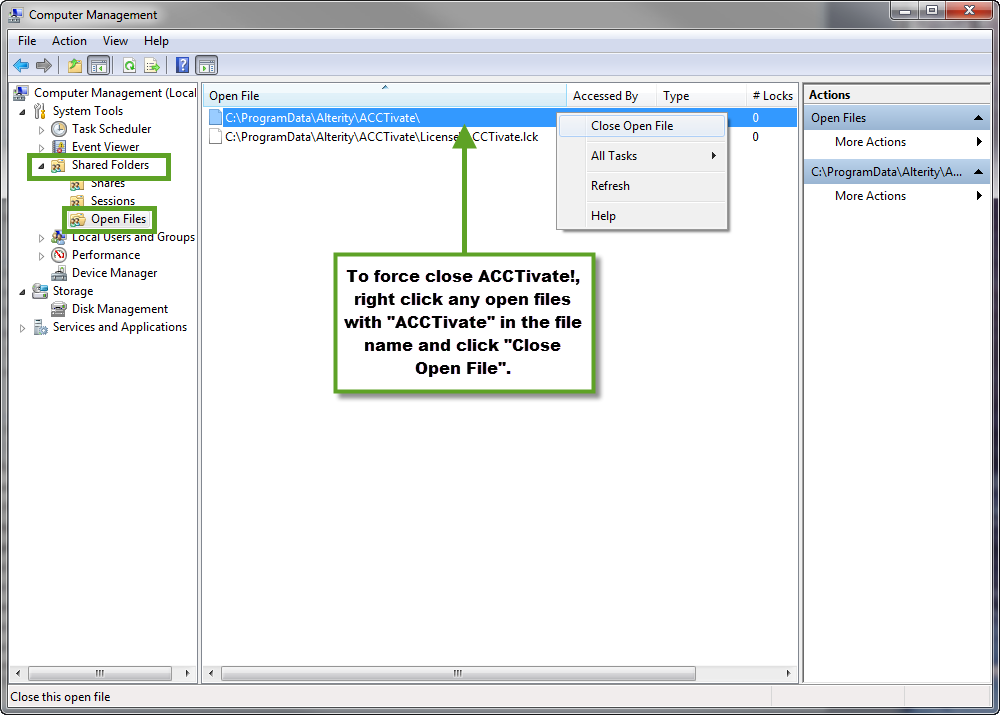Toggle the Show/Hide Console Tree icon
Screen dimensions: 1000x715
click(99, 65)
